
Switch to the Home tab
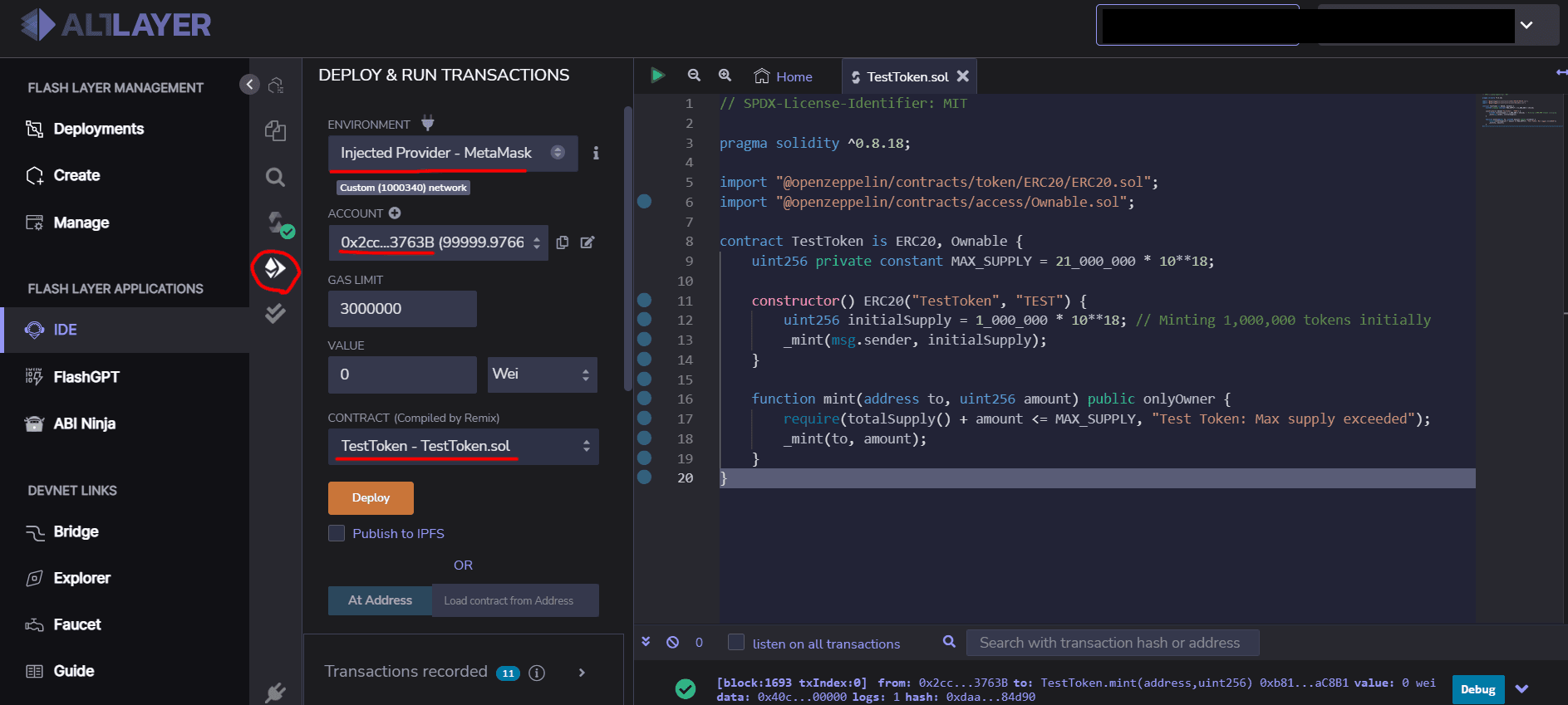[783, 76]
